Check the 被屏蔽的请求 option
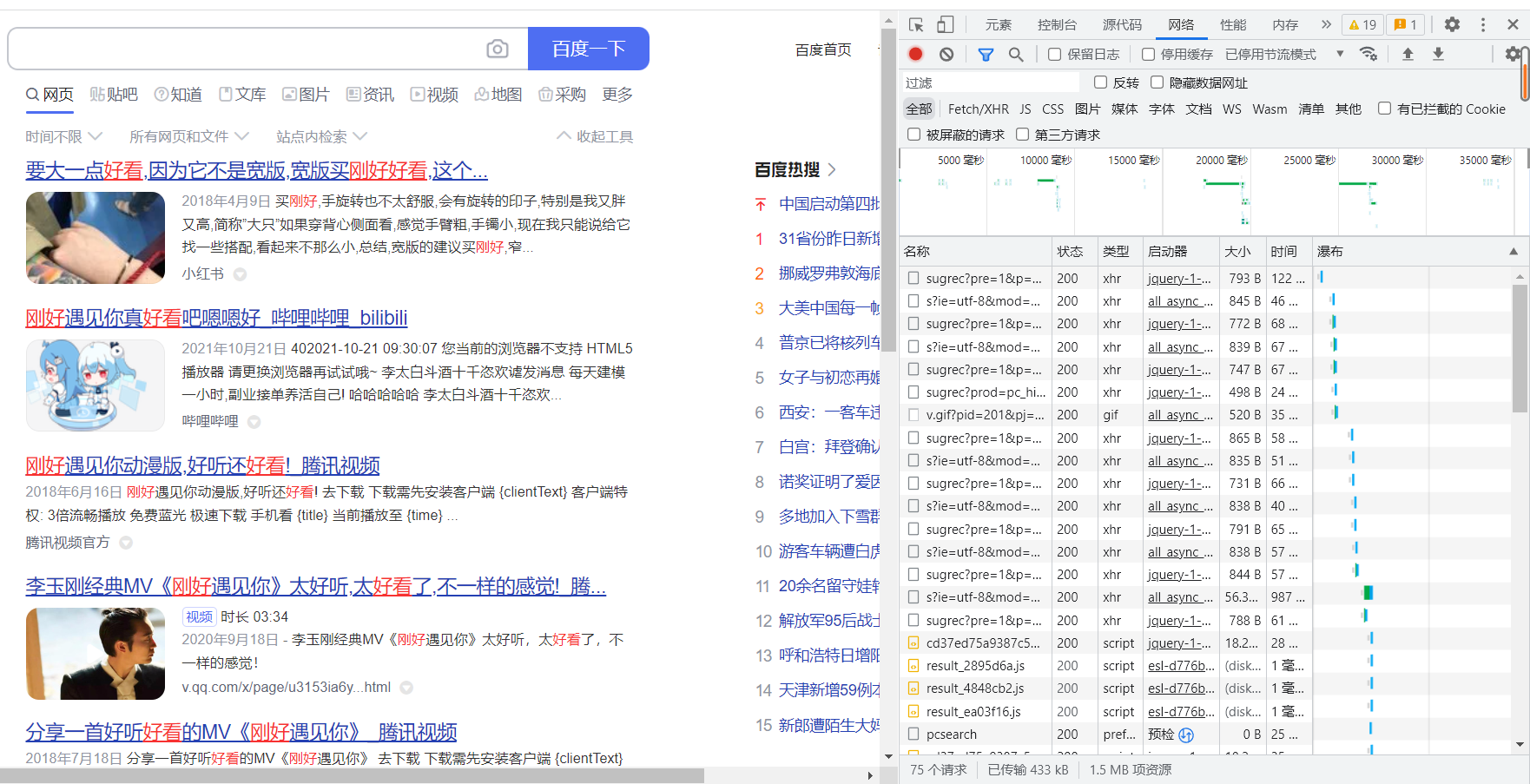The image size is (1530, 784). 913,135
